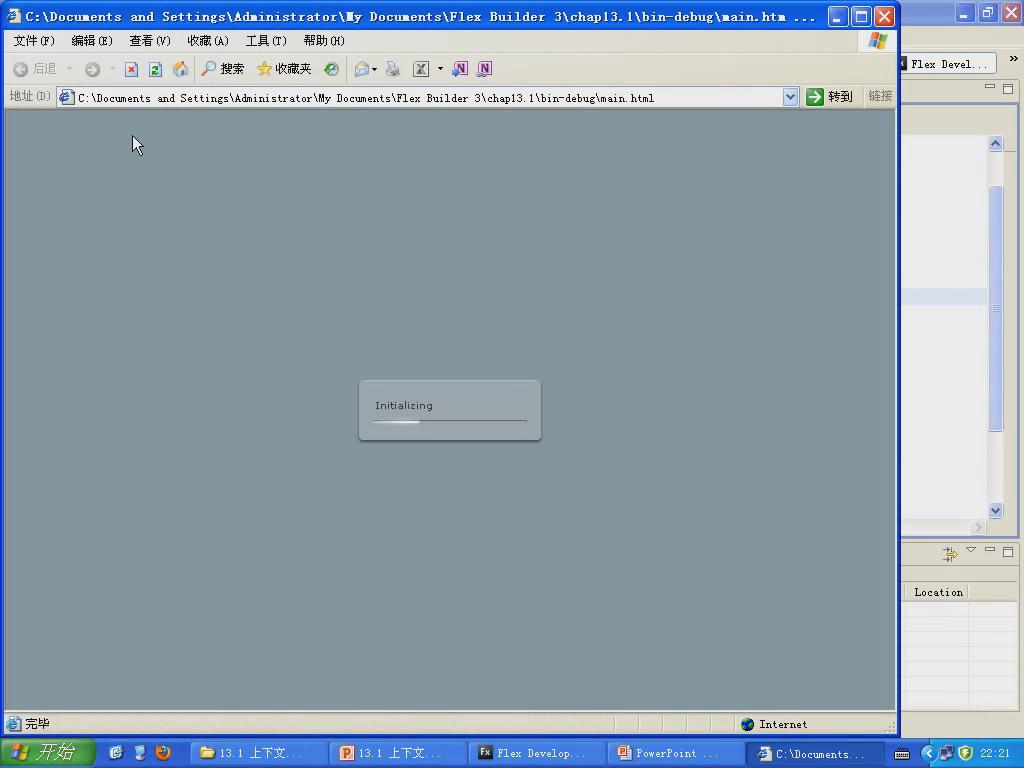Open the 收藏(A) menu

click(x=208, y=41)
